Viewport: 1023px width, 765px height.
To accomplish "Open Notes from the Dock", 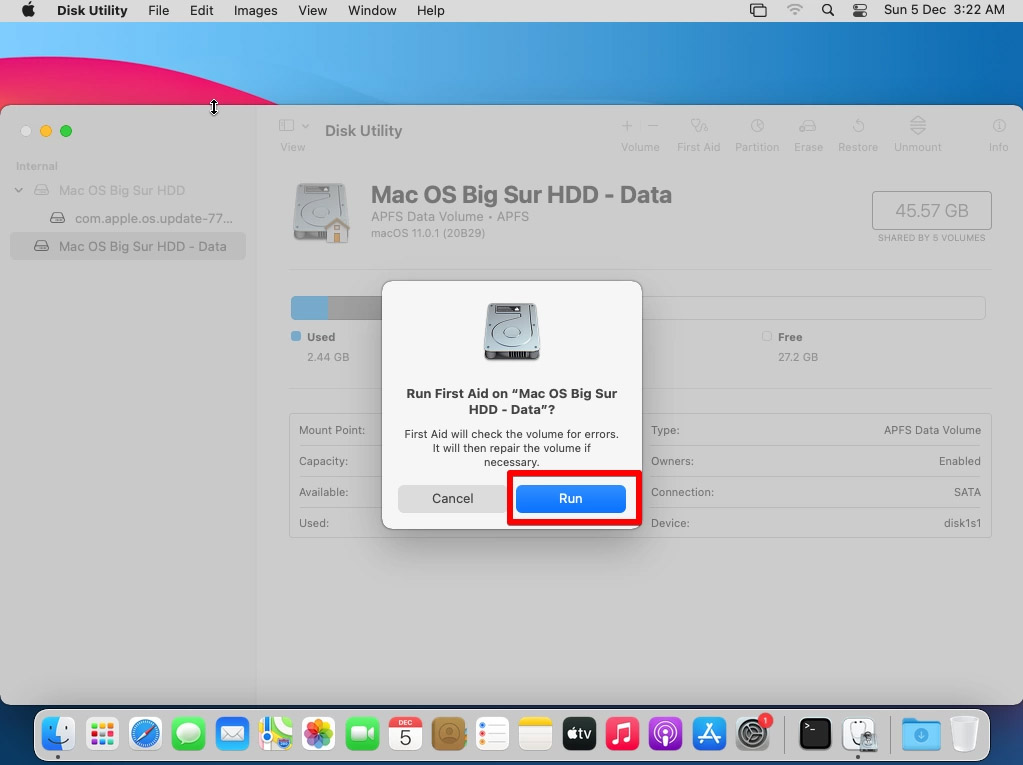I will coord(536,734).
